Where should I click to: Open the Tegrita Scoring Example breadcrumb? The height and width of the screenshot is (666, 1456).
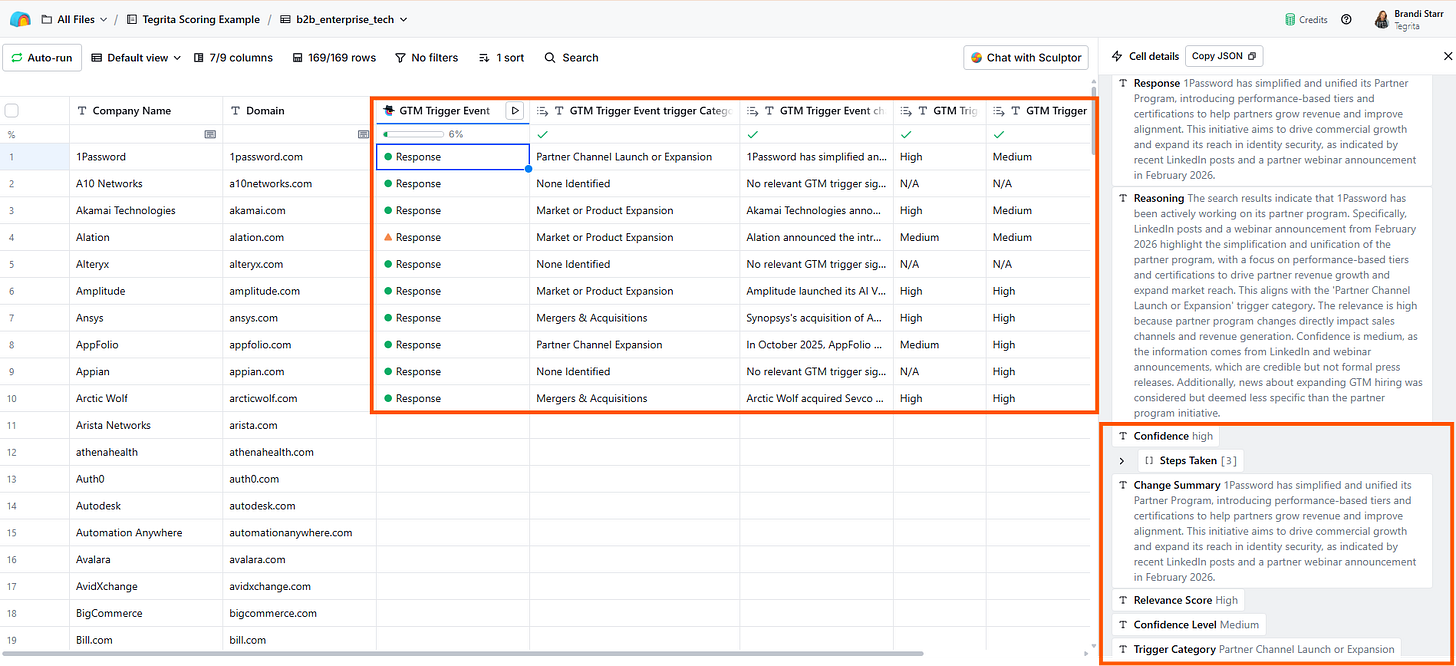(193, 19)
